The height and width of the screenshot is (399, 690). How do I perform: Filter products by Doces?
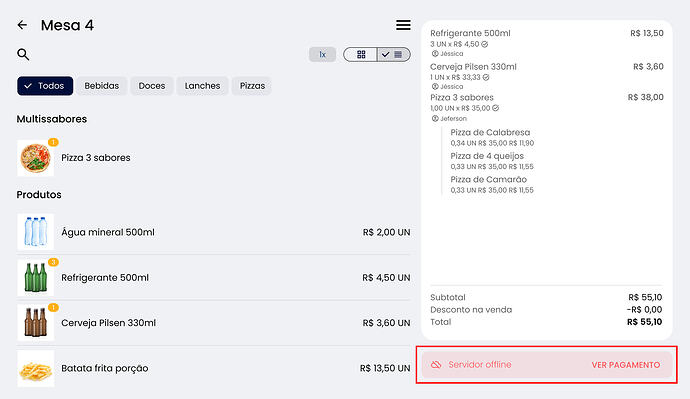152,86
